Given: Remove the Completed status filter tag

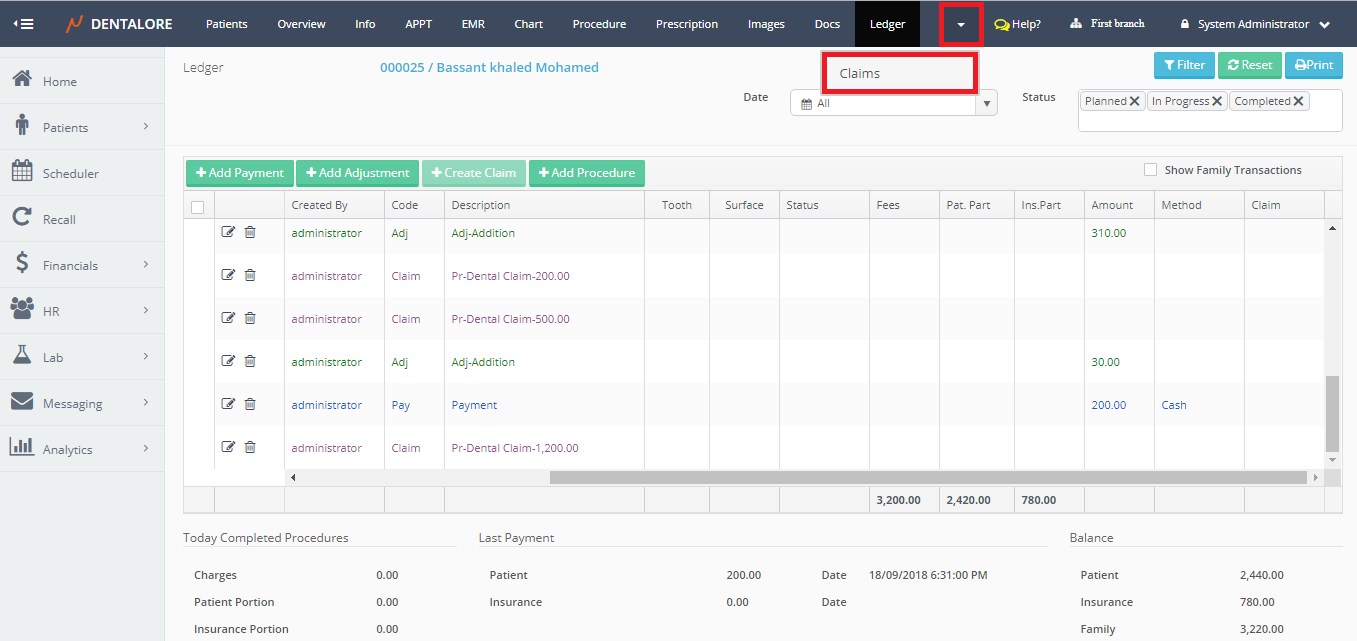Looking at the screenshot, I should (1298, 101).
